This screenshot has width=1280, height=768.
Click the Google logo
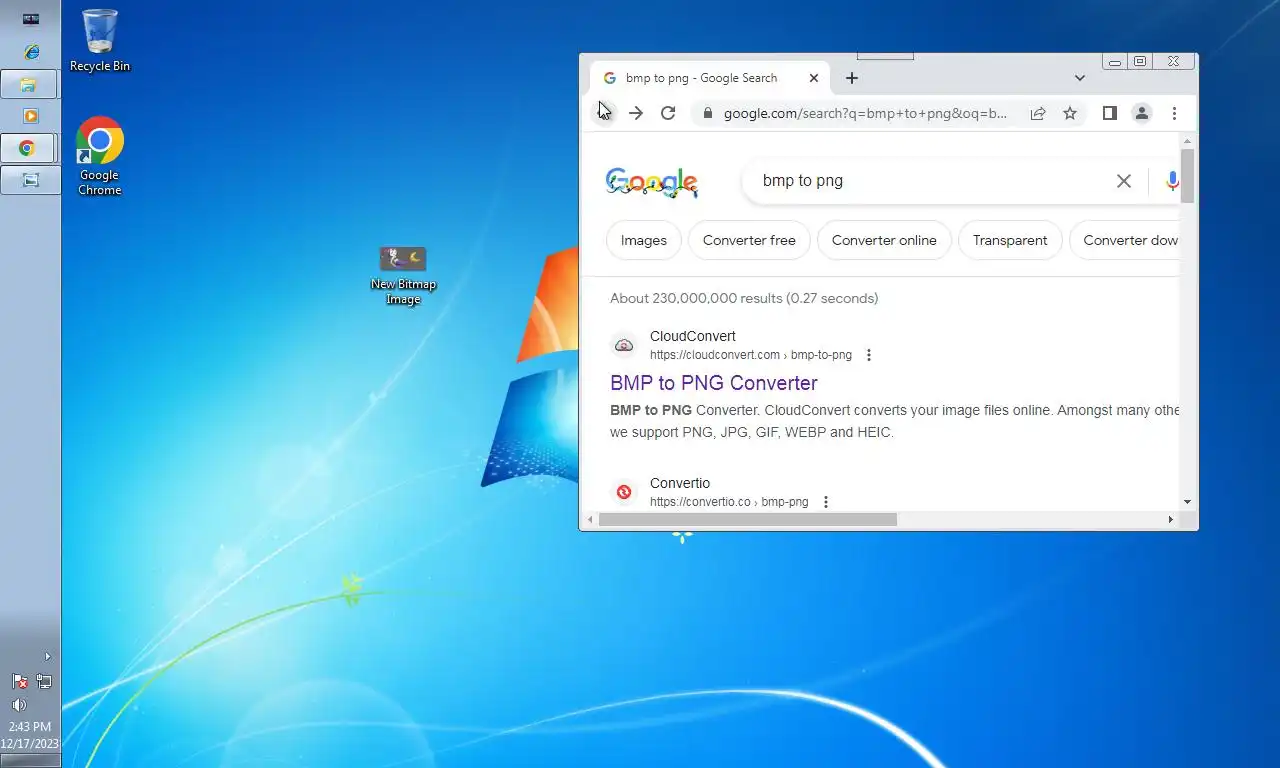[652, 182]
